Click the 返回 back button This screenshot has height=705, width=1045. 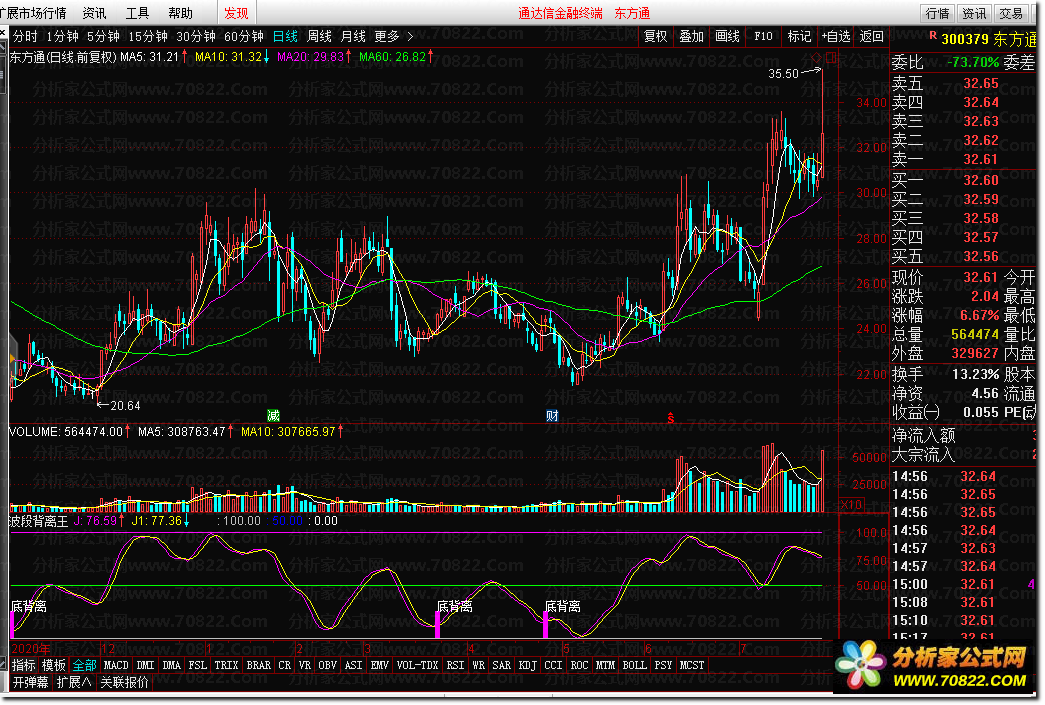pyautogui.click(x=871, y=37)
